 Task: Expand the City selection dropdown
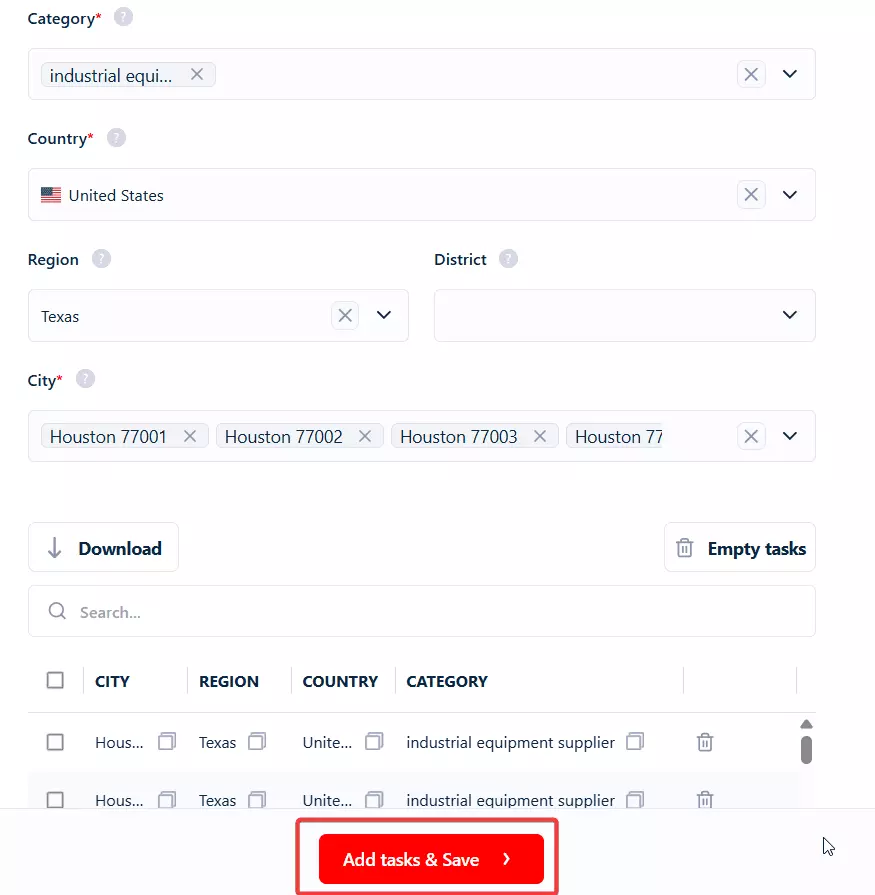(789, 436)
